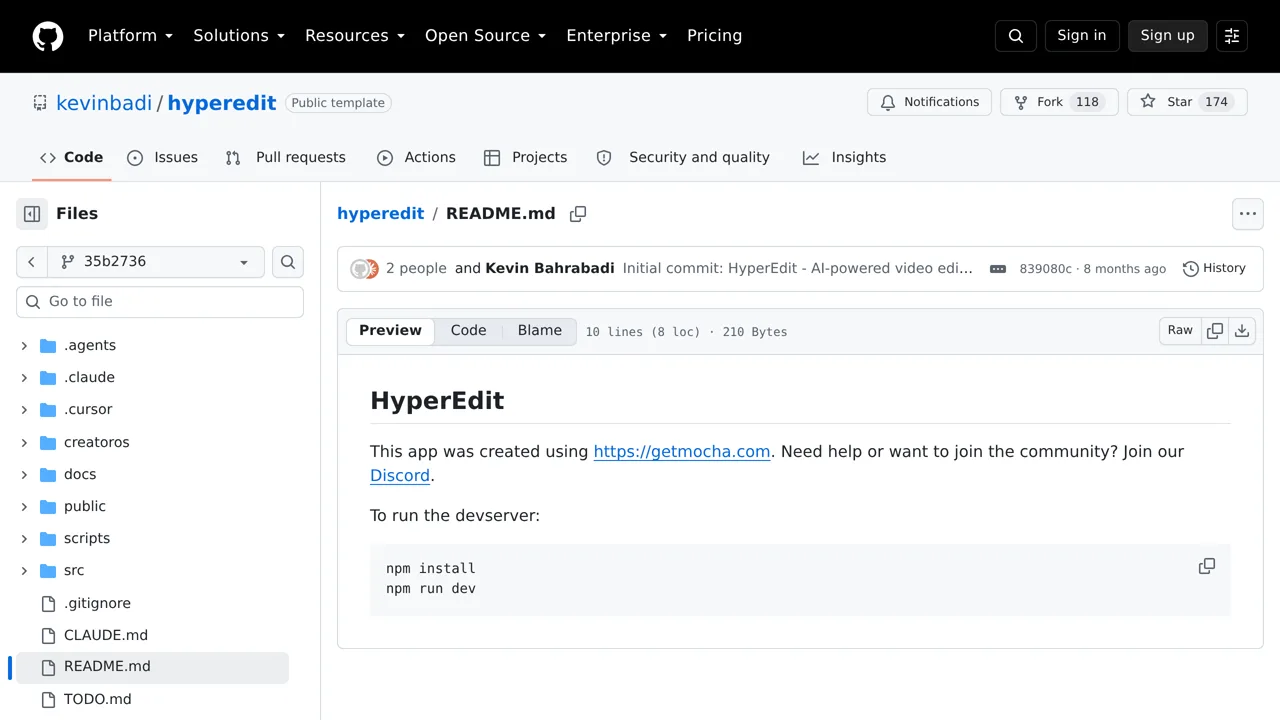Screen dimensions: 1280x720
Task: Click the Notifications button
Action: coord(930,102)
